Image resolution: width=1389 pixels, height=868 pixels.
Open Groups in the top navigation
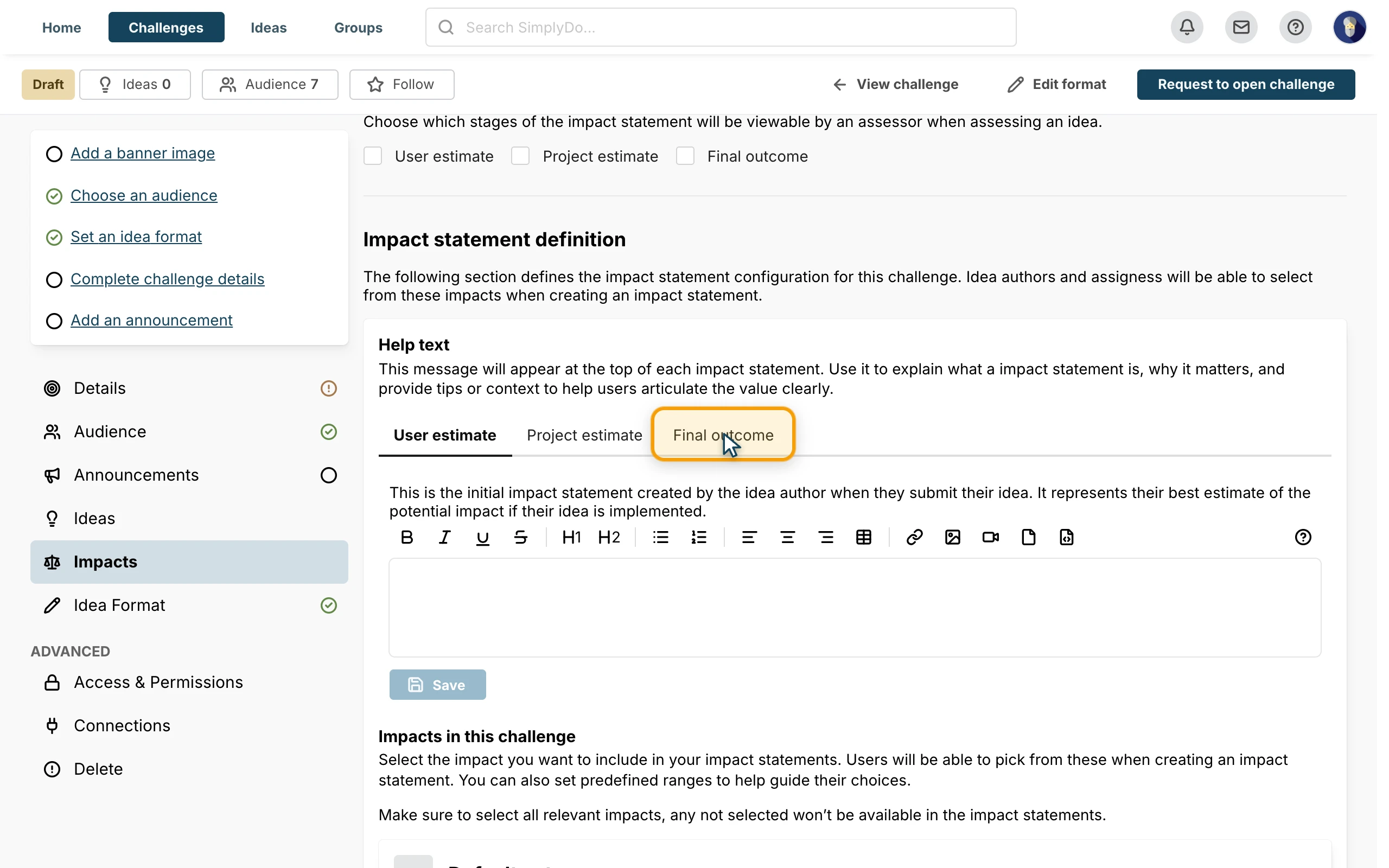pyautogui.click(x=358, y=27)
